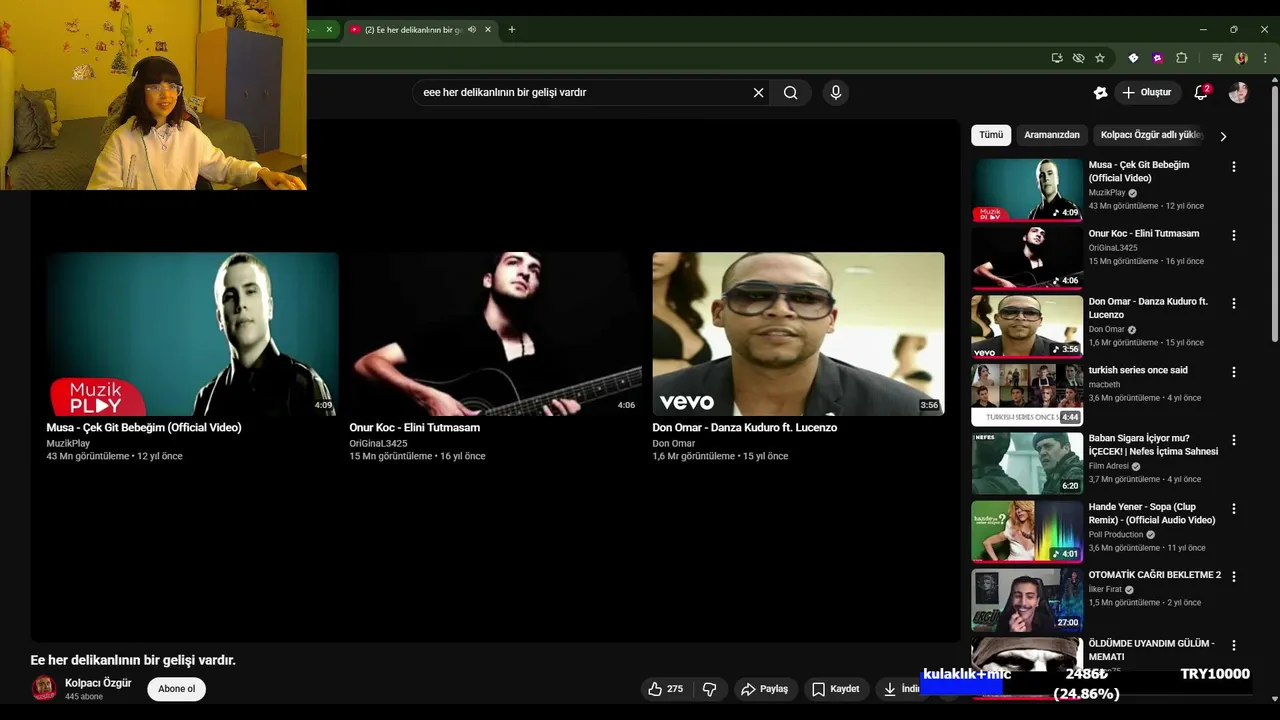Screen dimensions: 1280x720
Task: Click the video title 'Ee her delikanlının bir gelişi vardır.'
Action: pos(133,661)
